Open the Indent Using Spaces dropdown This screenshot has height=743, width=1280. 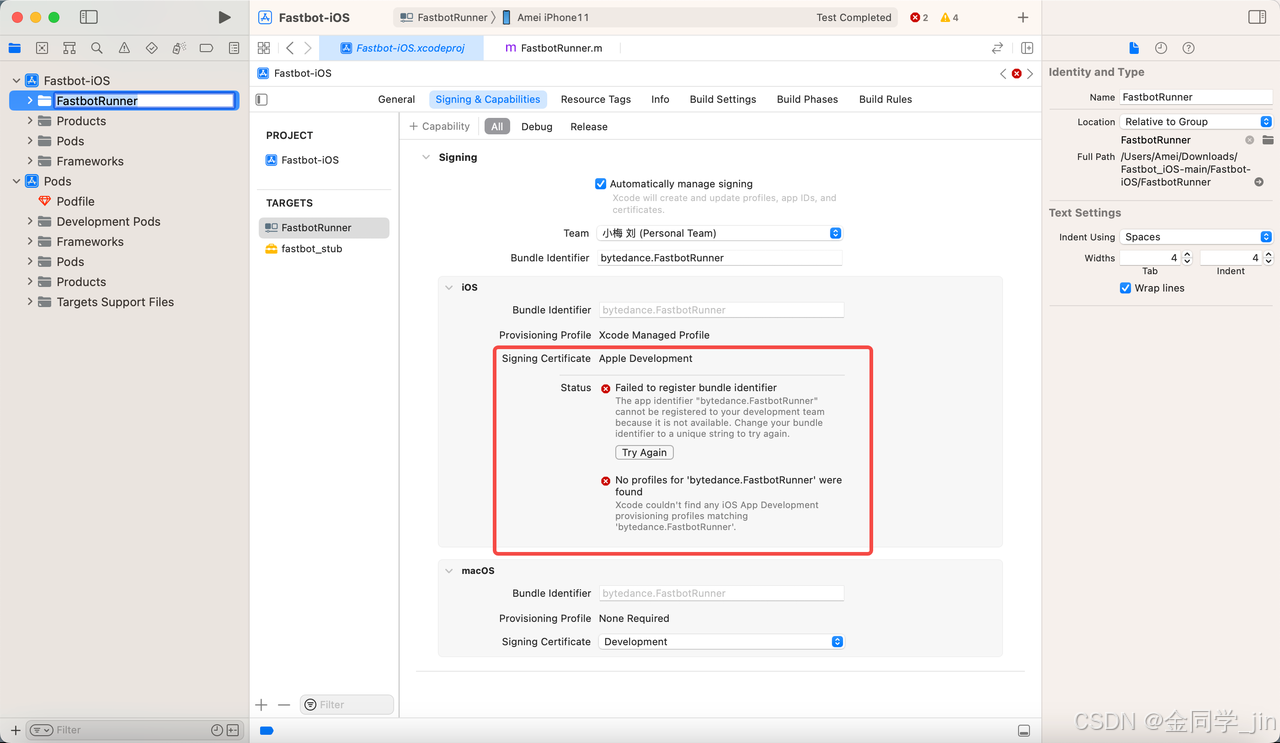(1196, 237)
